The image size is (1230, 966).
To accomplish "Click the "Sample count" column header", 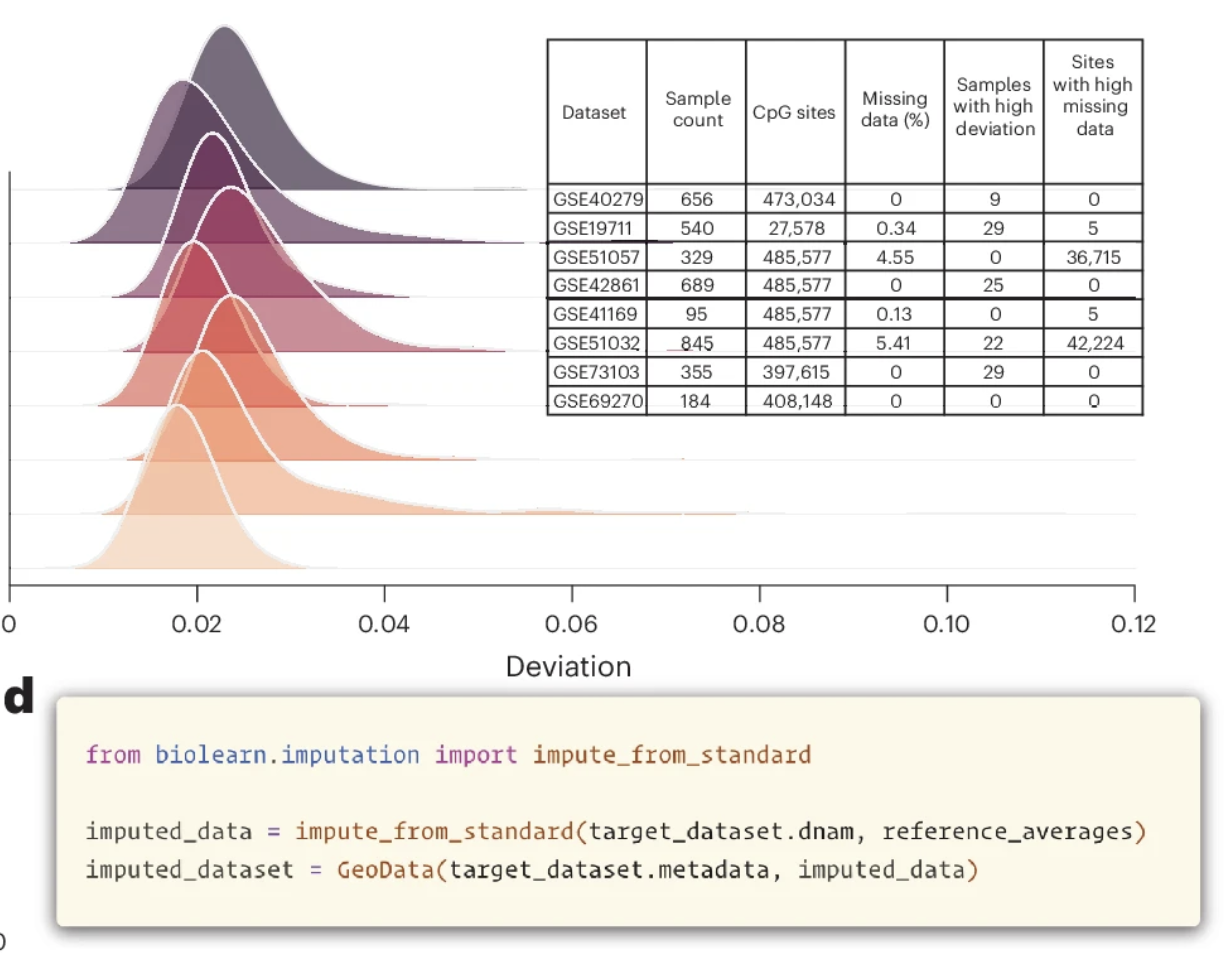I will point(697,110).
